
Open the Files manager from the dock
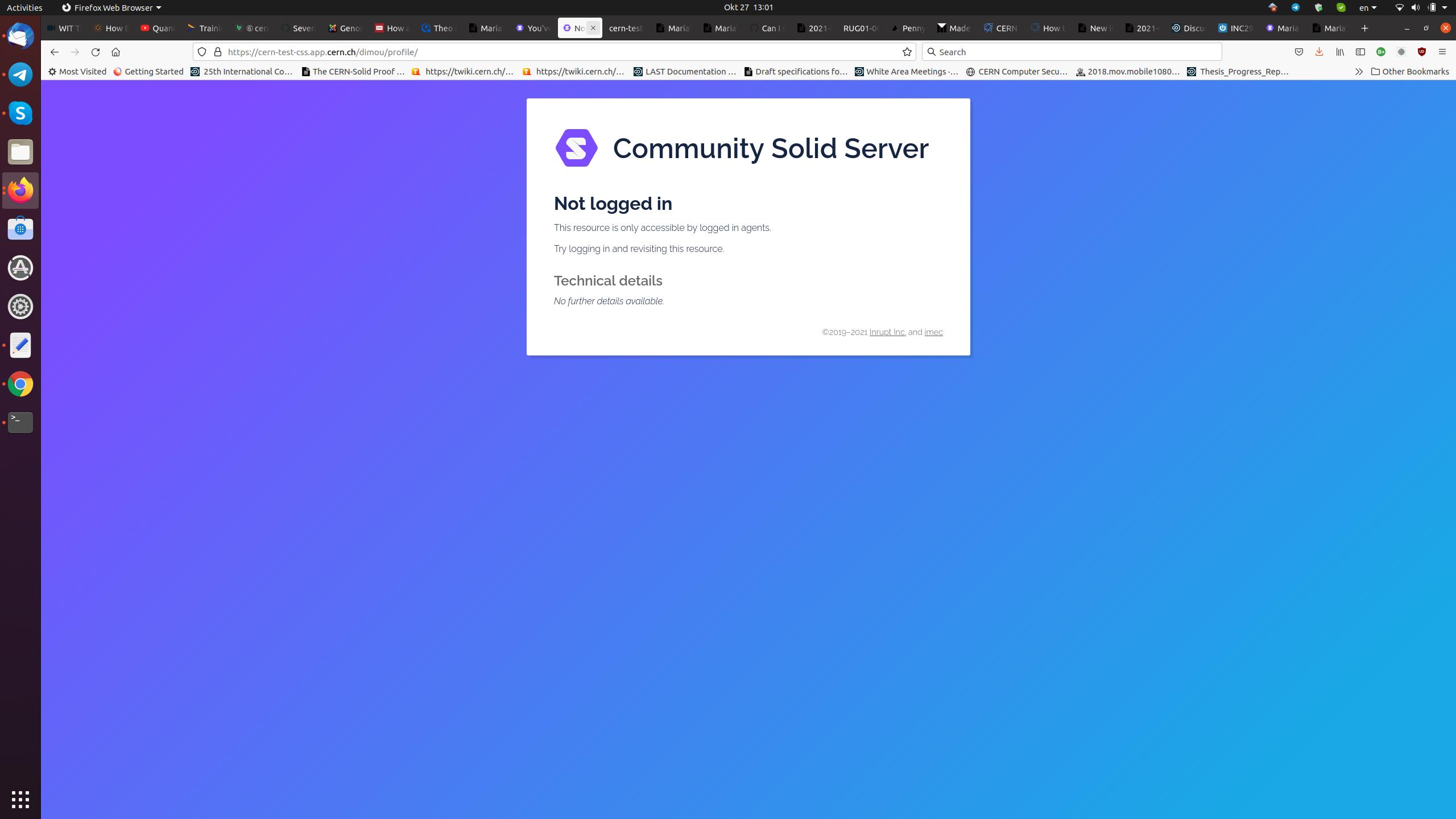[x=20, y=152]
